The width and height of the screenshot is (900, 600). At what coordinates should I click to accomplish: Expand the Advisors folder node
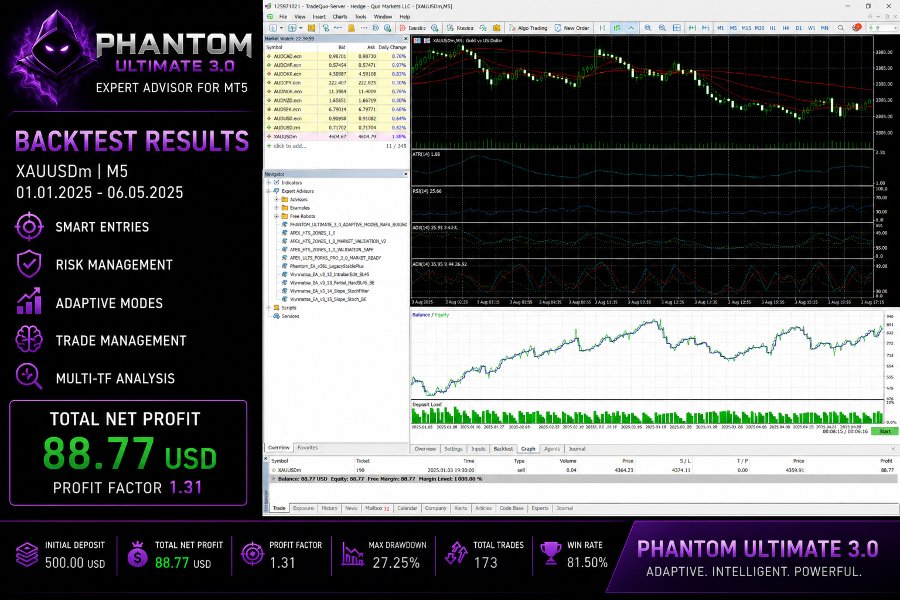click(x=276, y=199)
